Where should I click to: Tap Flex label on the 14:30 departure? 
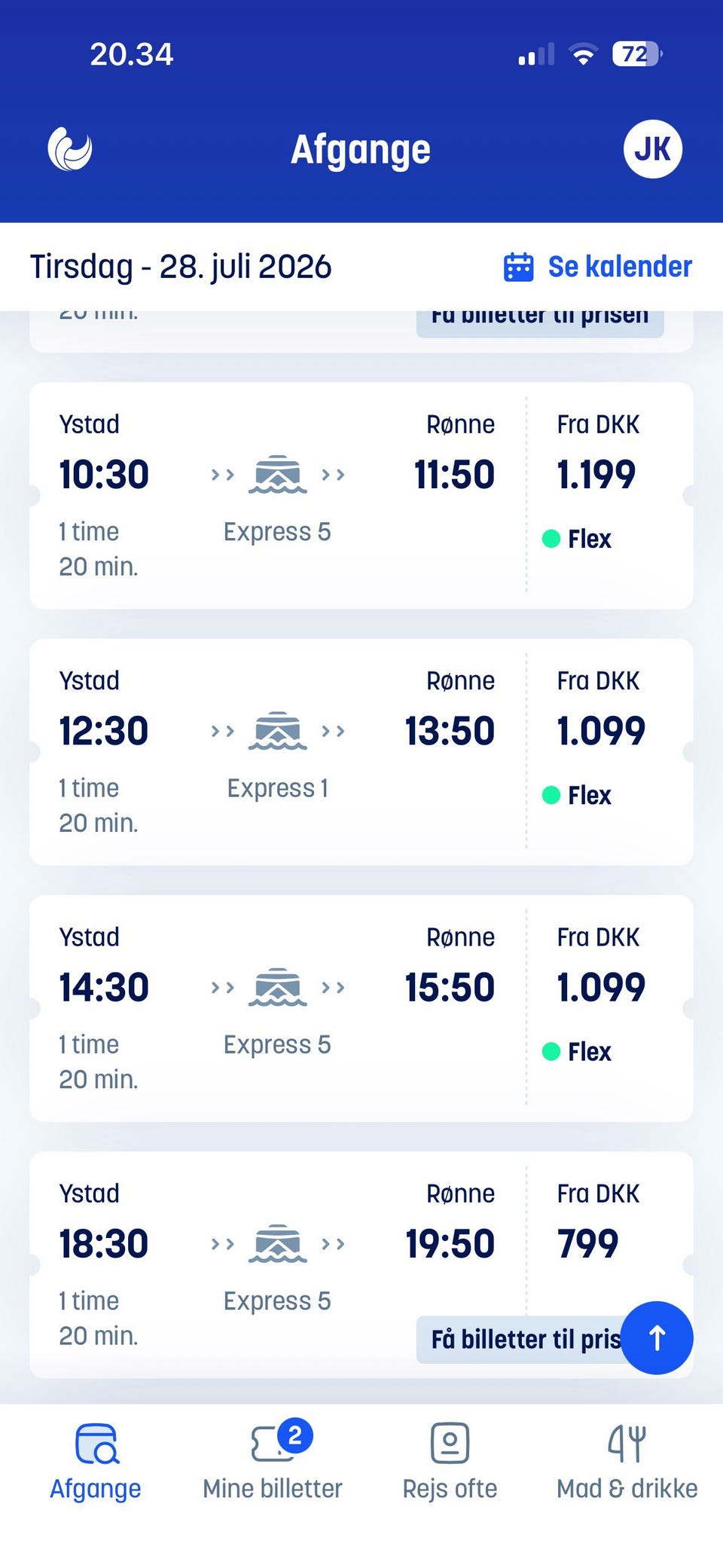(x=589, y=1052)
